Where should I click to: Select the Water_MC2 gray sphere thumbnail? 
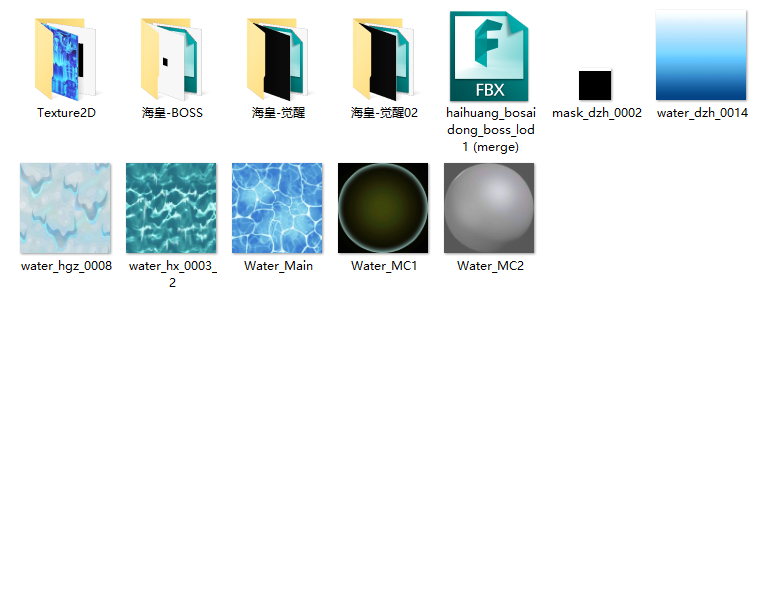(489, 208)
